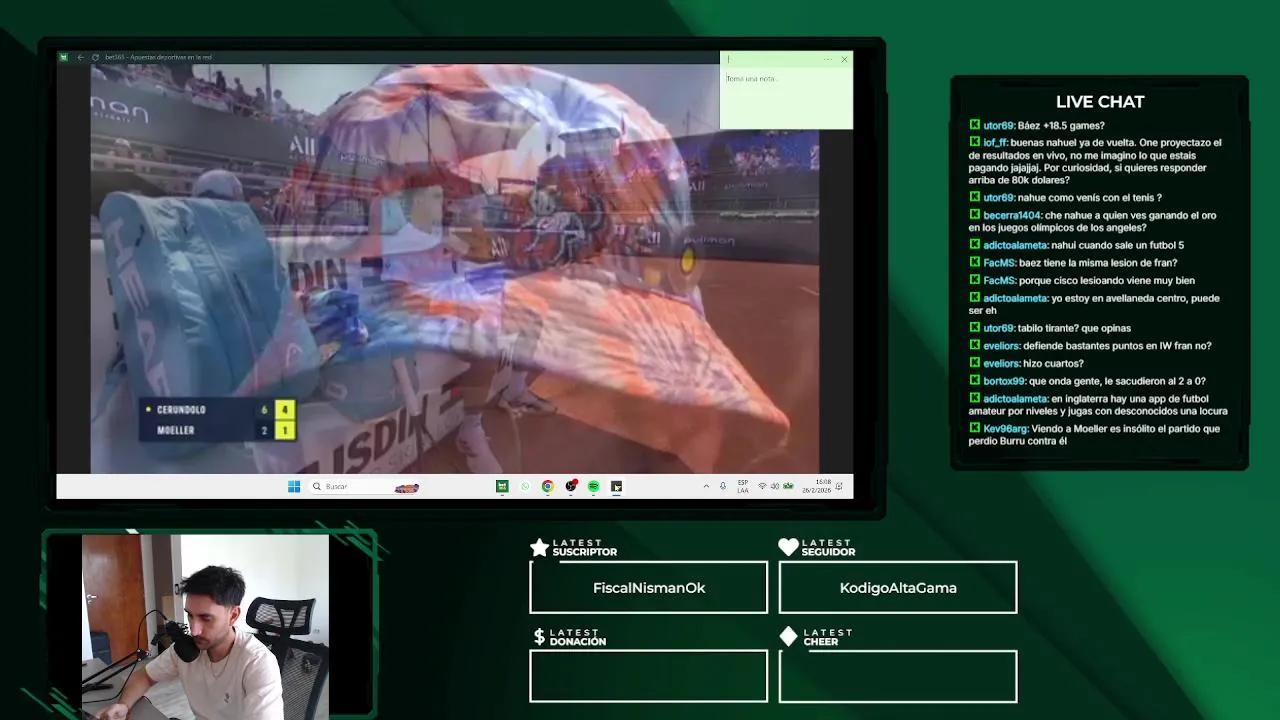Click the KodigoAltaGama follower box
The image size is (1280, 720).
point(898,588)
